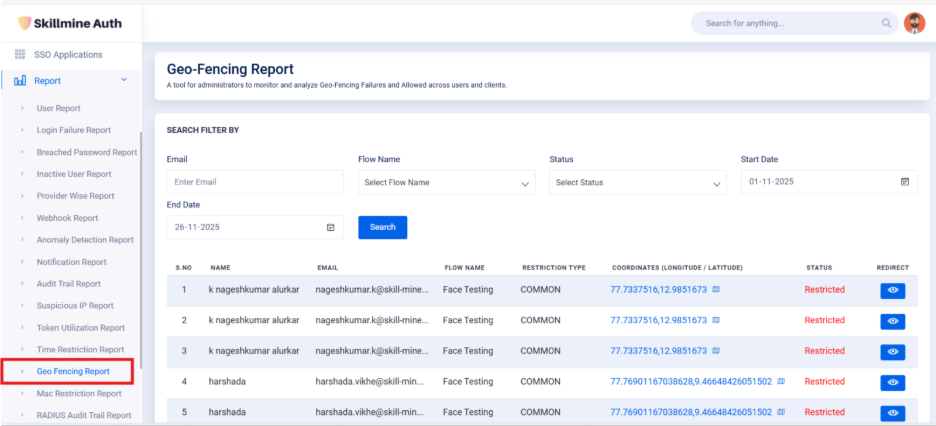Click the Enter Email input field
Screen dimensions: 936x426
(x=255, y=183)
